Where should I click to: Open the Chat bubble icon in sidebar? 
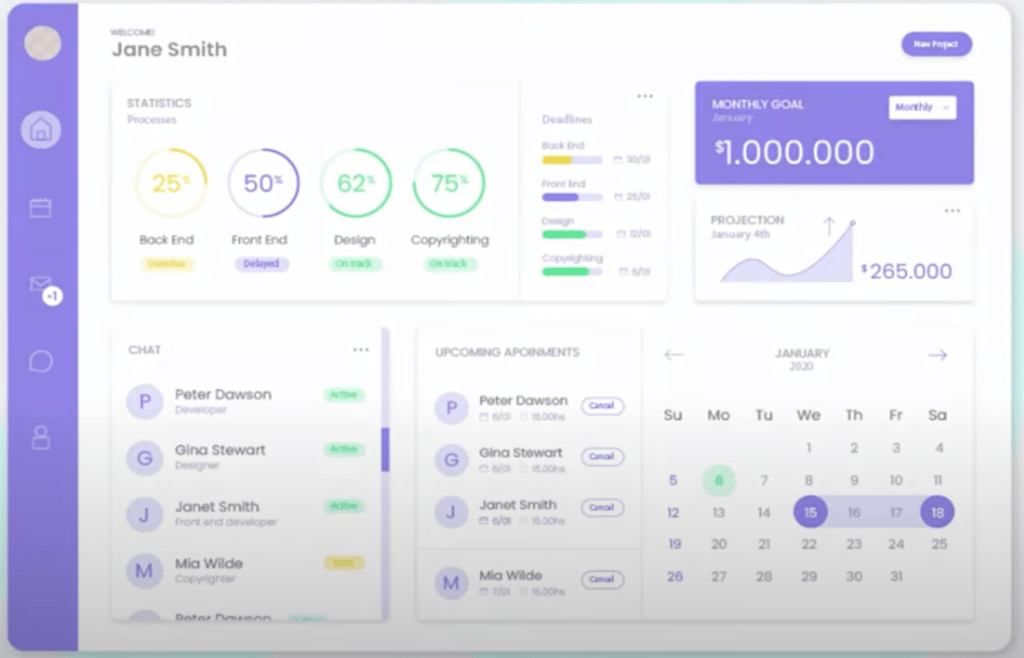click(x=41, y=361)
